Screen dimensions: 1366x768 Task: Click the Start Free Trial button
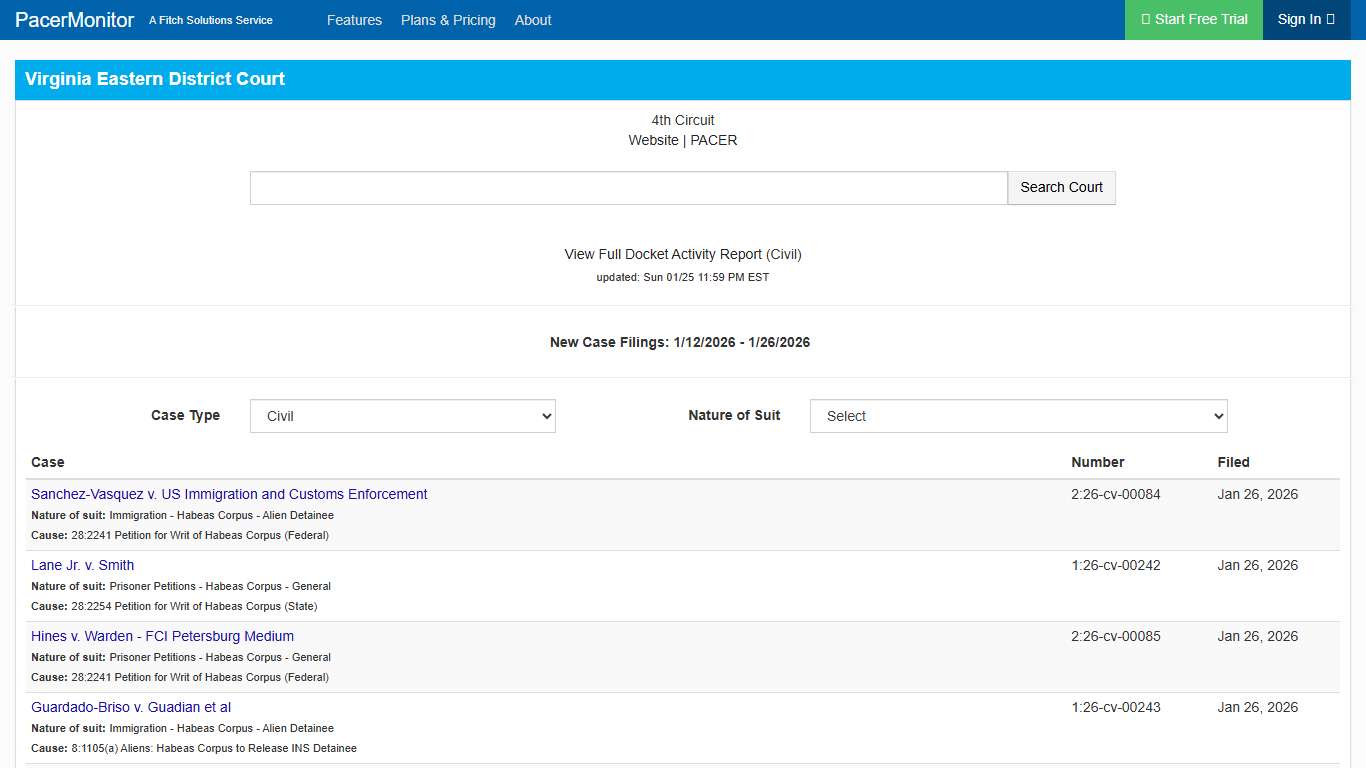(x=1193, y=19)
